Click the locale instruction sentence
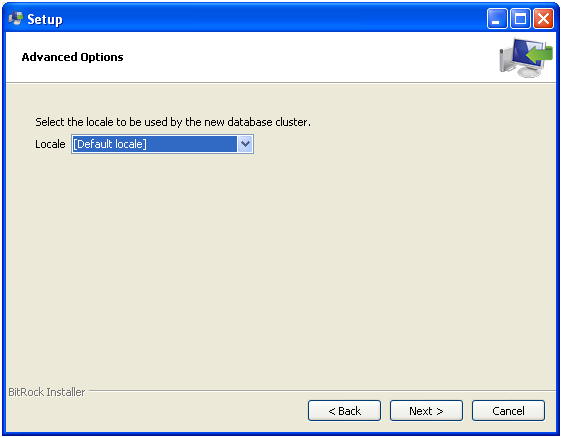Image resolution: width=562 pixels, height=438 pixels. pos(173,122)
